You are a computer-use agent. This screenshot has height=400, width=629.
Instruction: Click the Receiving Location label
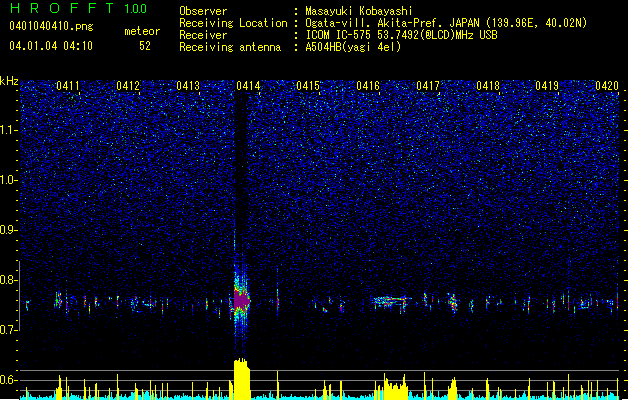pos(233,23)
